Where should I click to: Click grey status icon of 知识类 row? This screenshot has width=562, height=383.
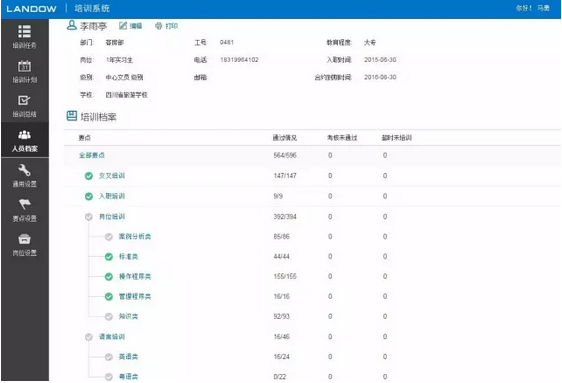(109, 317)
